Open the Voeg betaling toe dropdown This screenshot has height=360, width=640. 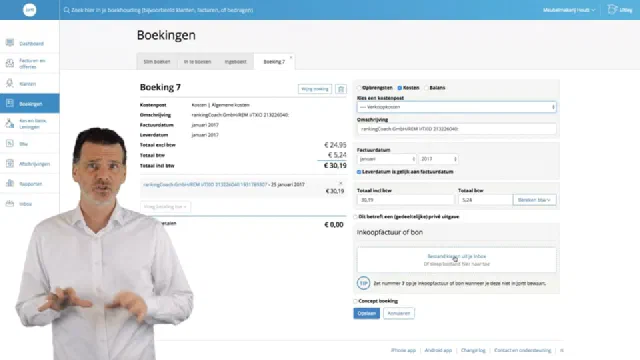point(165,207)
